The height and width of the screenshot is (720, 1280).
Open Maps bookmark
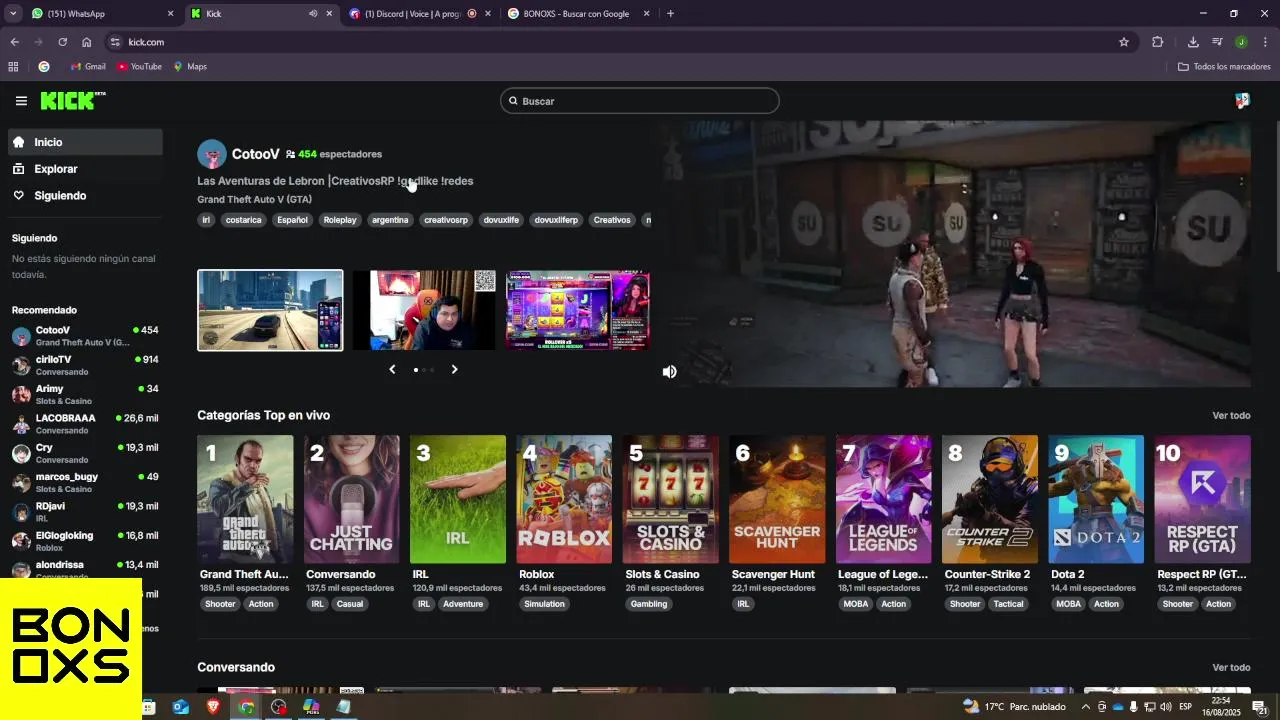[x=190, y=67]
